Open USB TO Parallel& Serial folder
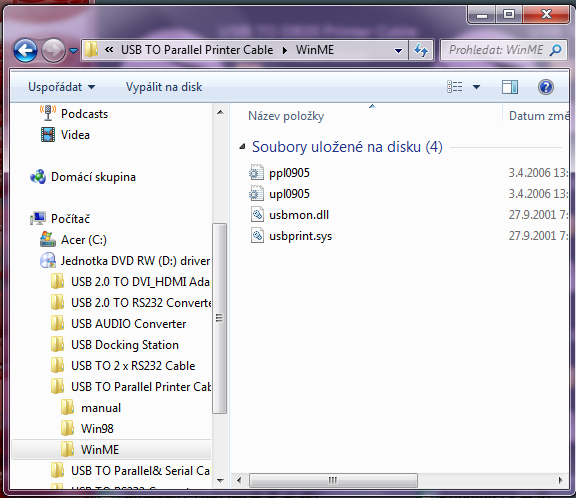Screen dimensions: 576x498 click(x=140, y=471)
